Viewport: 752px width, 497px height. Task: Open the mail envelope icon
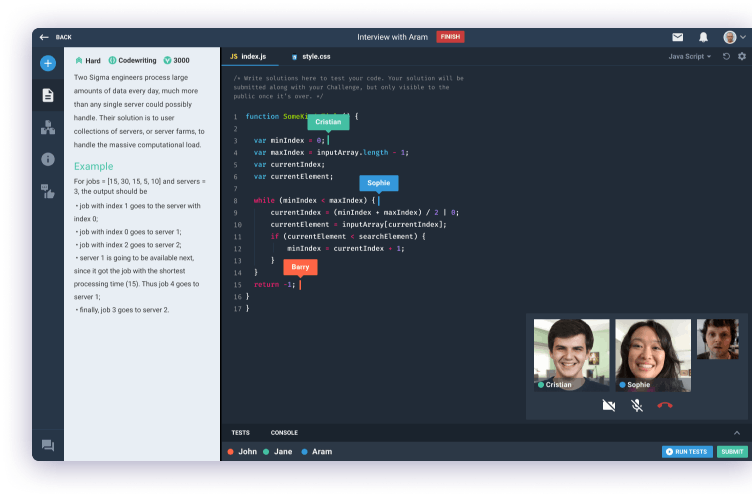(x=677, y=37)
